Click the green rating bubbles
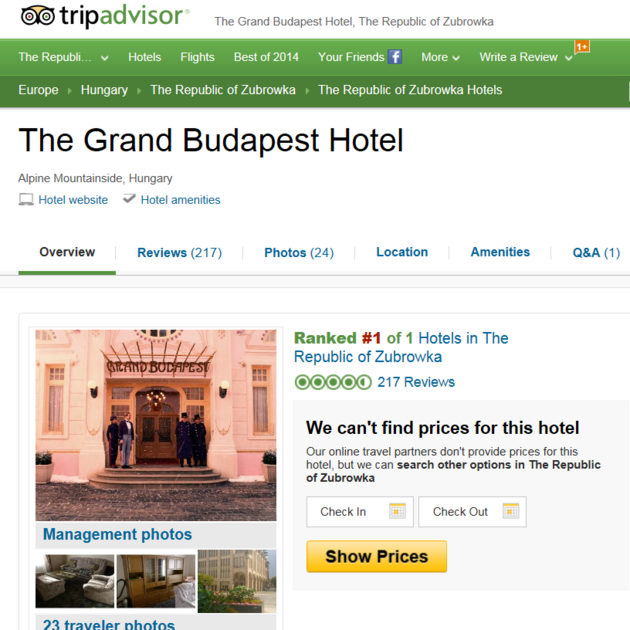This screenshot has width=630, height=630. 333,382
